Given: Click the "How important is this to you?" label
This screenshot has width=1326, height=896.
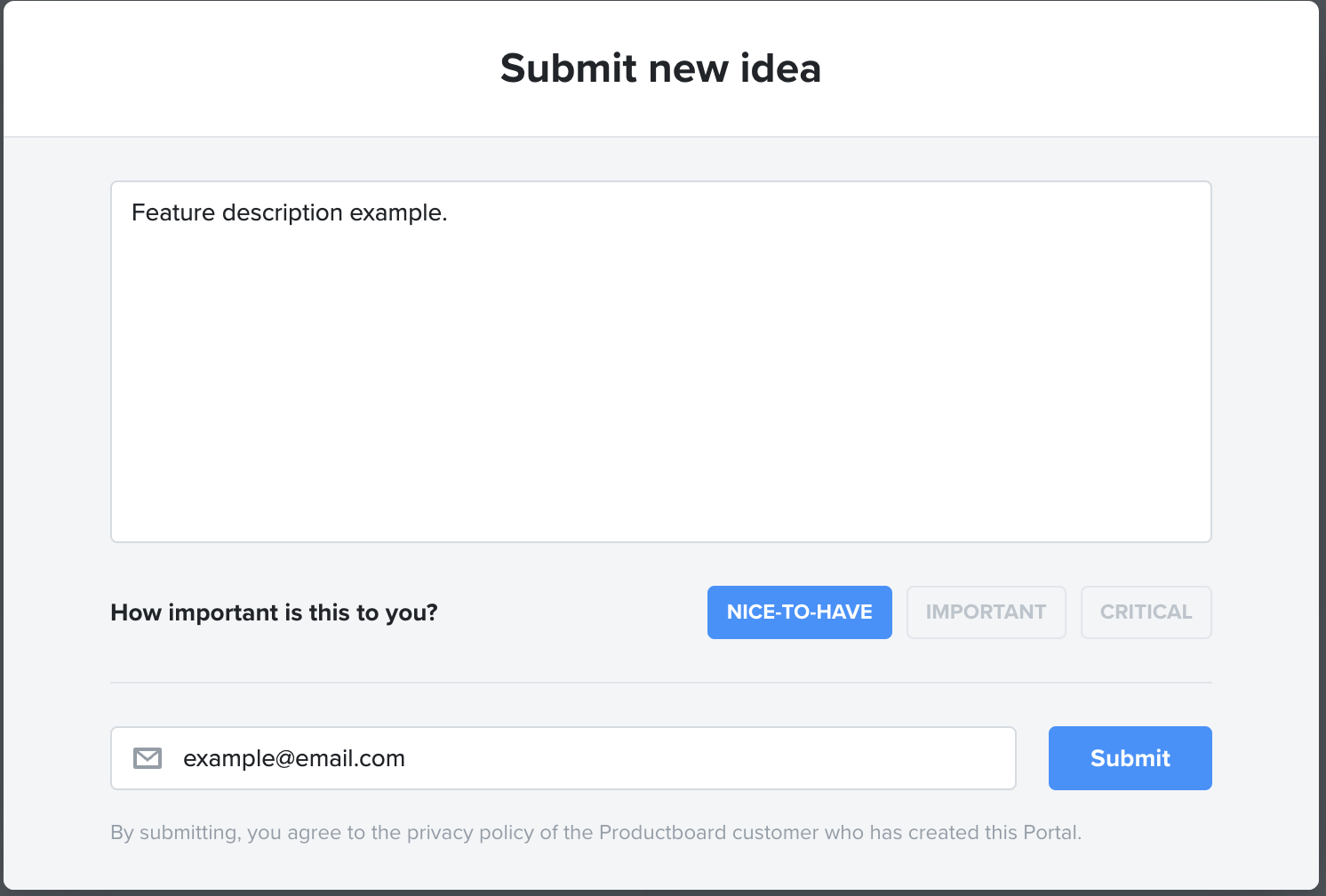Looking at the screenshot, I should [x=274, y=612].
